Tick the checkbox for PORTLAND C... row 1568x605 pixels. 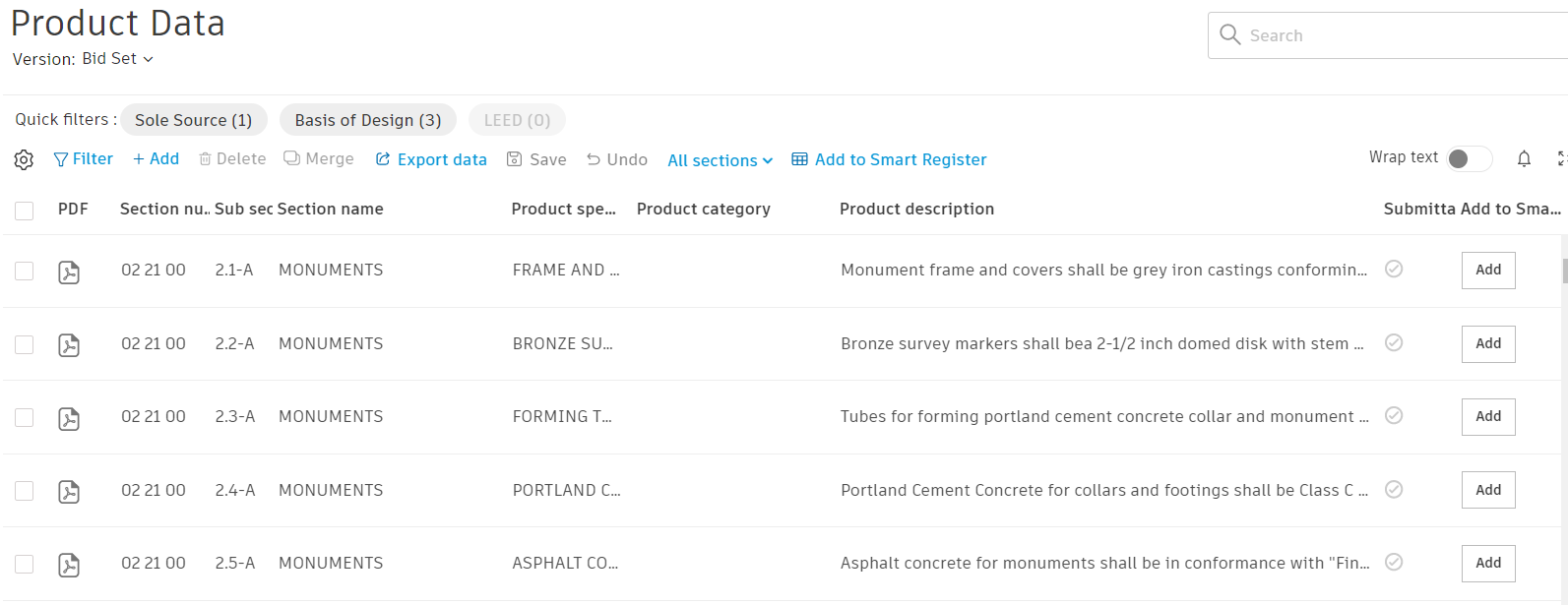pyautogui.click(x=25, y=490)
